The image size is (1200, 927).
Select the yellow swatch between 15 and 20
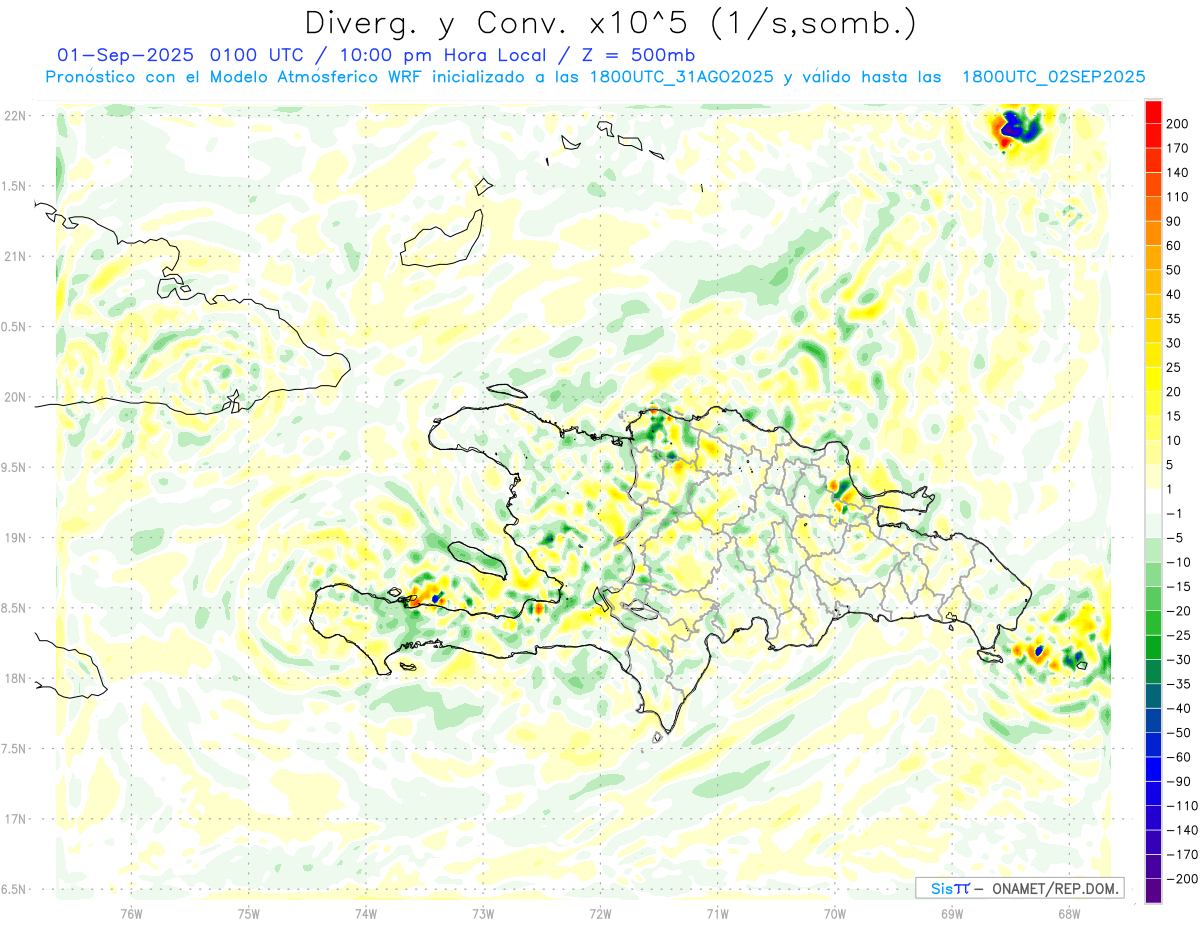(x=1154, y=404)
